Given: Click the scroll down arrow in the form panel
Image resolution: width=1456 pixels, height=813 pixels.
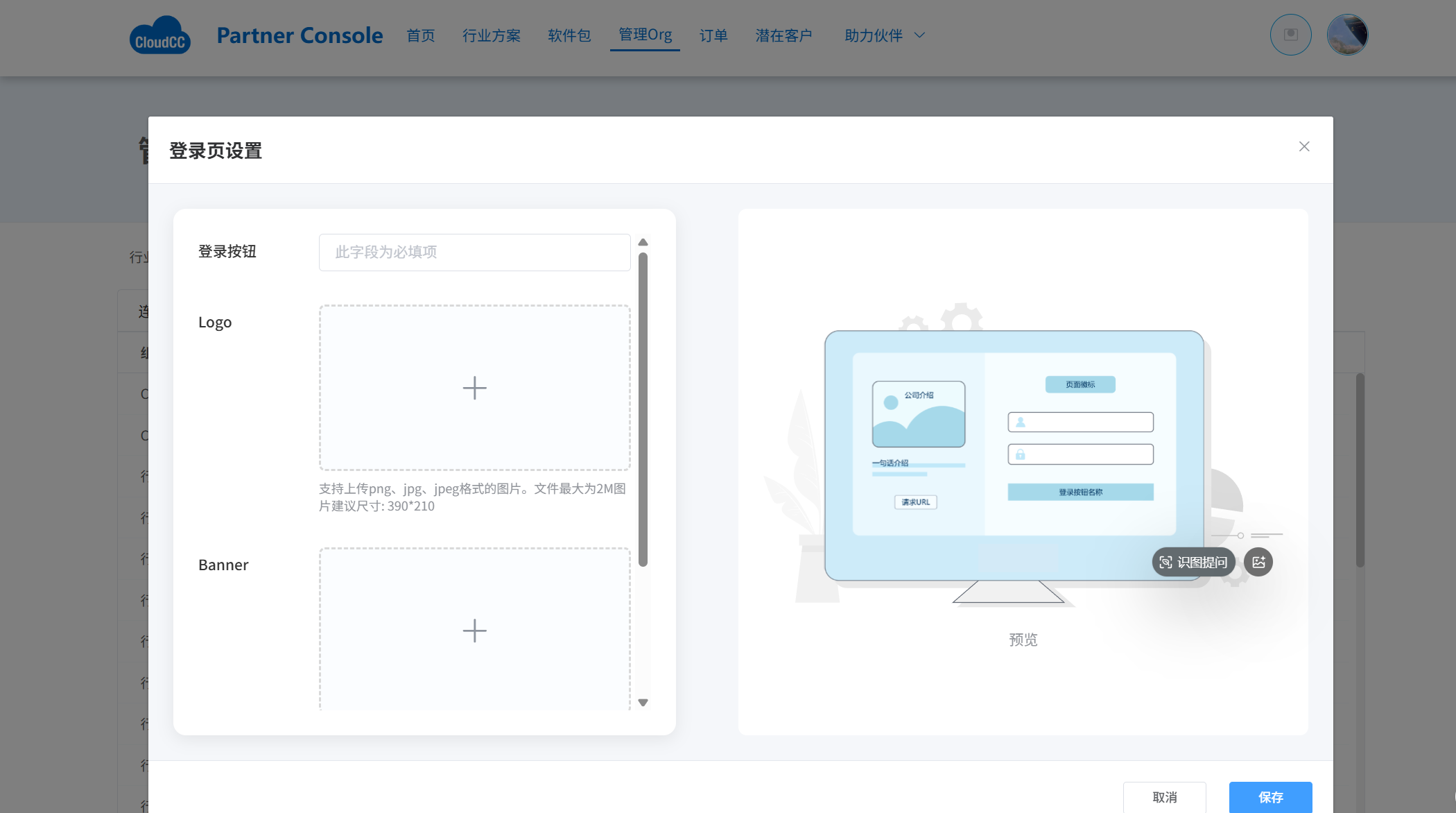Looking at the screenshot, I should [x=643, y=703].
